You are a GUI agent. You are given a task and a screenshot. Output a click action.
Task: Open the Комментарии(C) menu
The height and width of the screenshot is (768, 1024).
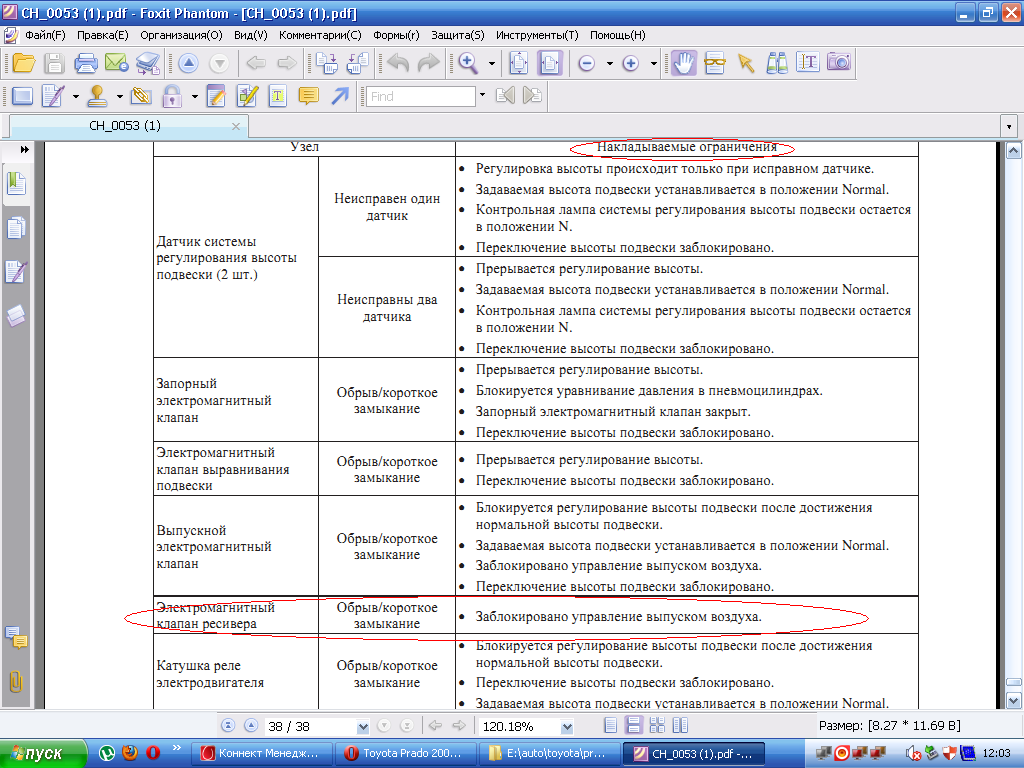320,35
